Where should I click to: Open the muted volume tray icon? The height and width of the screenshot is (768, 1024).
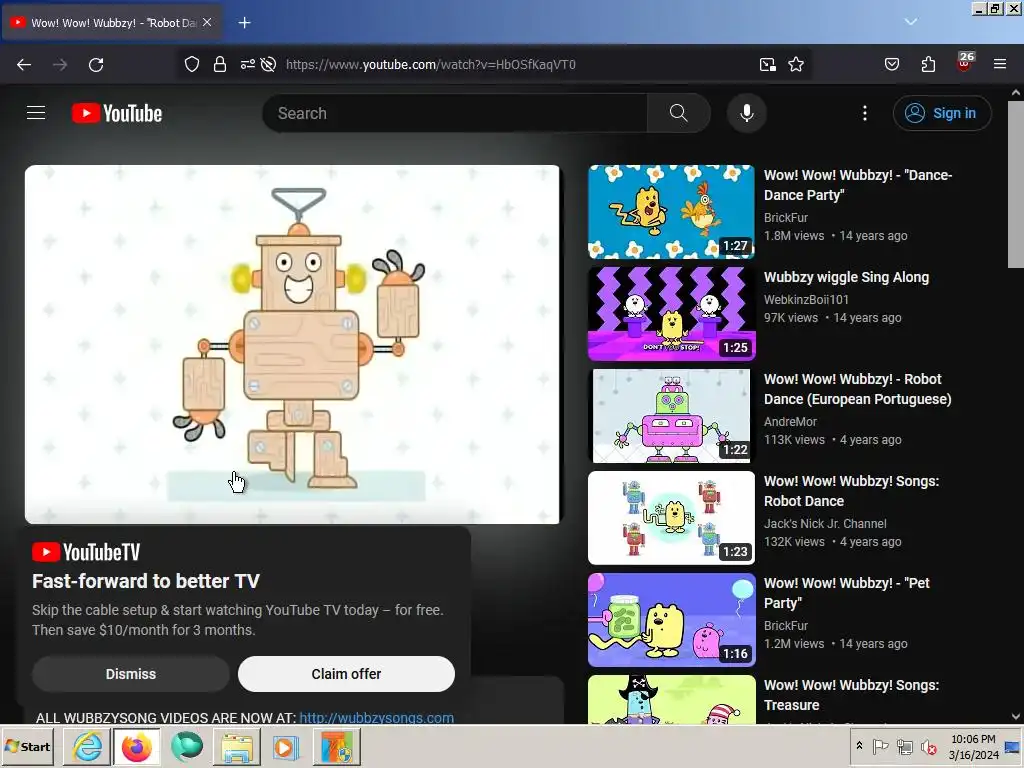click(928, 746)
